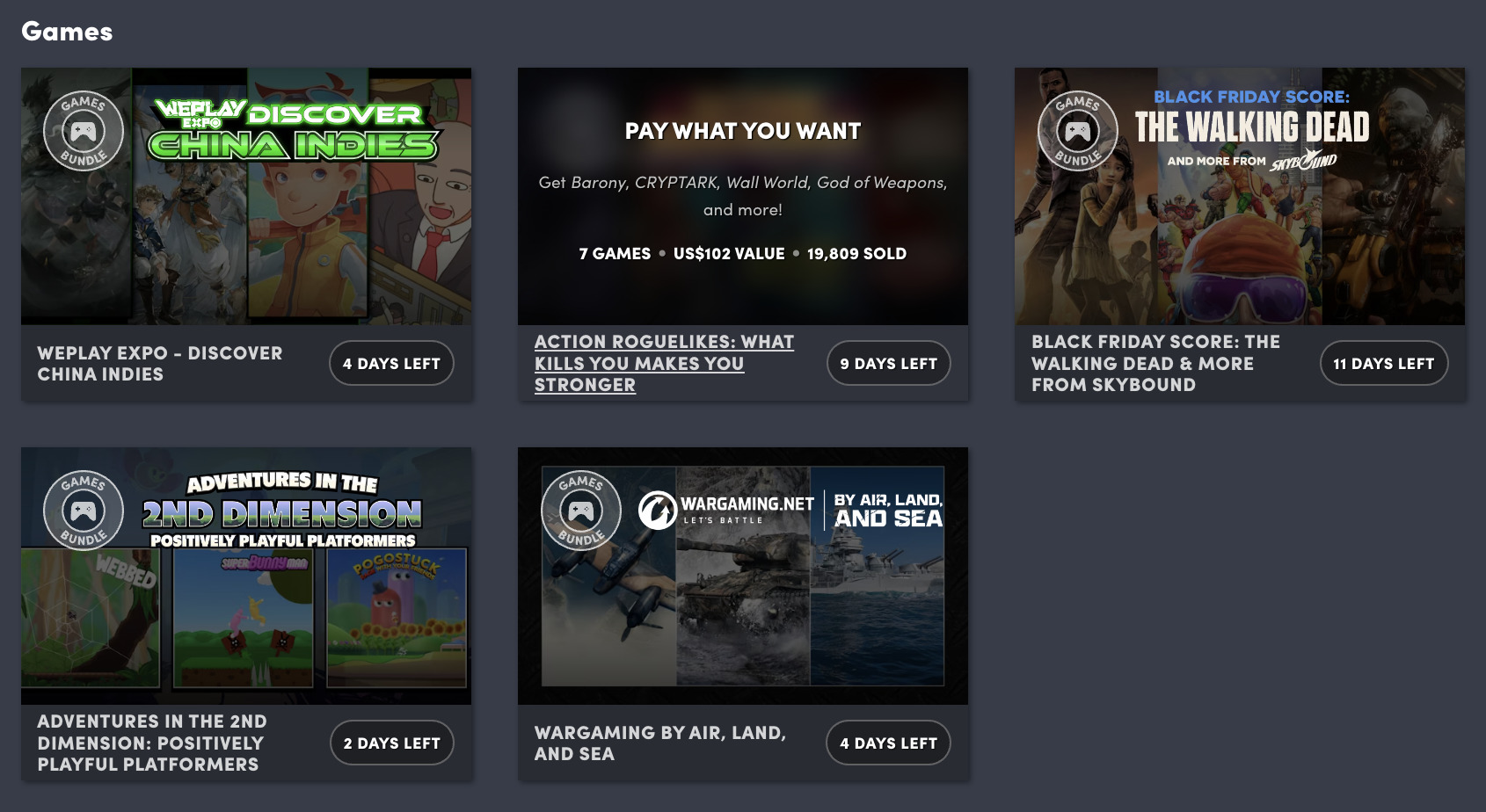Click the Games Bundle badge on WePlay Expo card

(x=84, y=132)
